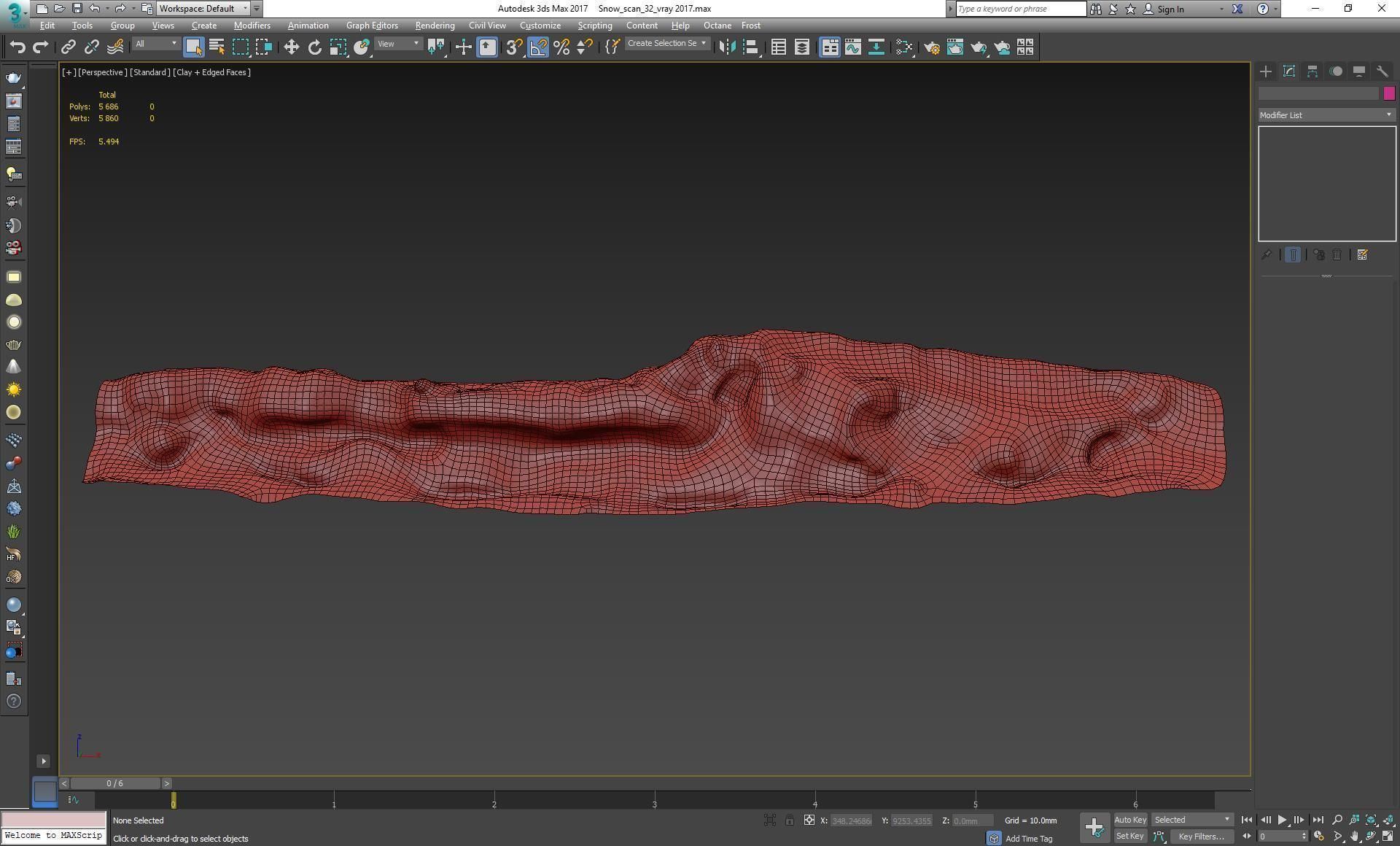Open the selection filter All dropdown
Viewport: 1400px width, 846px height.
point(155,44)
